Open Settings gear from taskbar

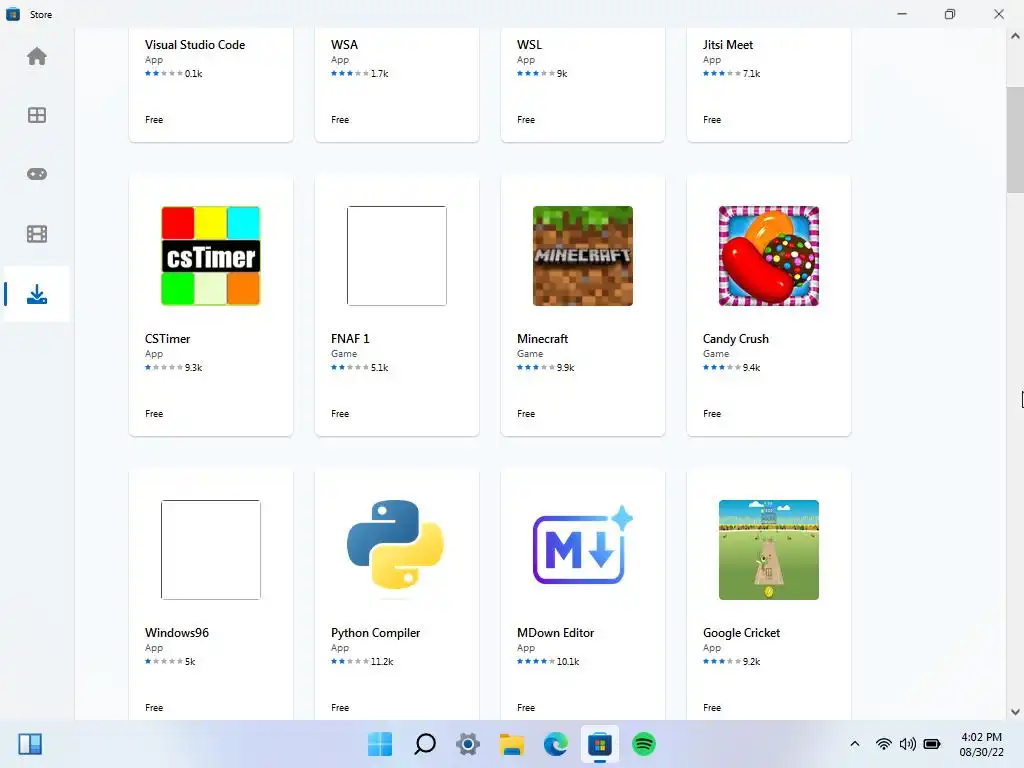(468, 744)
